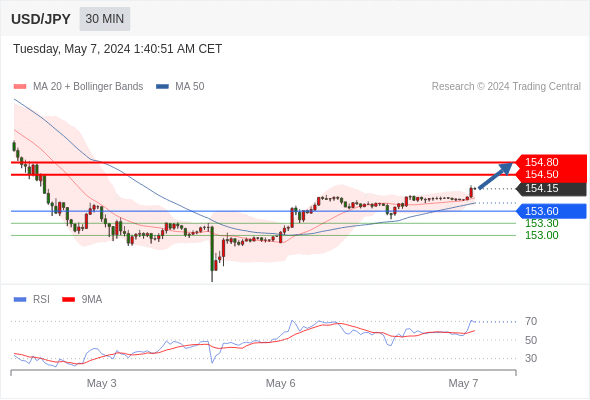Click the 9MA red legend swatch
The height and width of the screenshot is (400, 590).
point(68,300)
